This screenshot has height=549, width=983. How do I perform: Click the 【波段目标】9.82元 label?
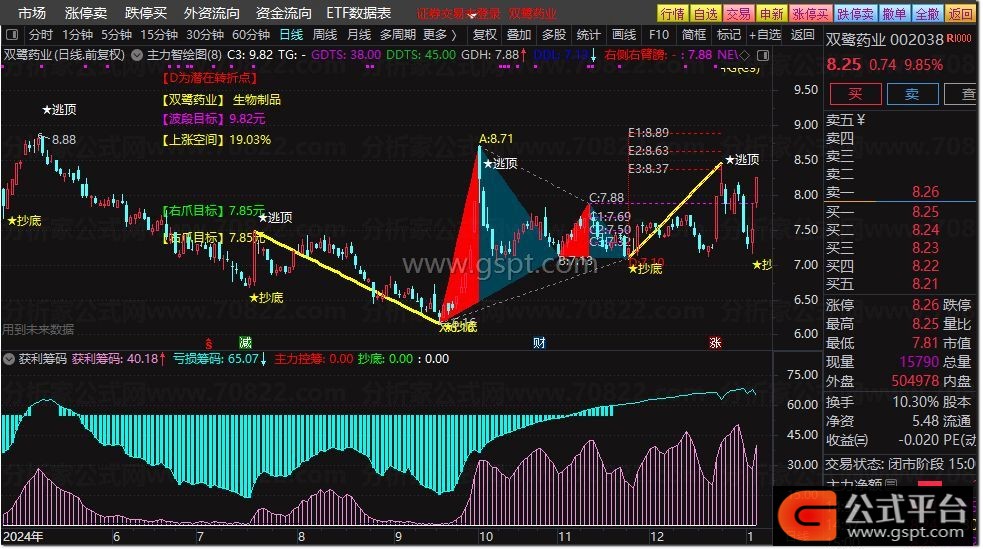pos(214,119)
